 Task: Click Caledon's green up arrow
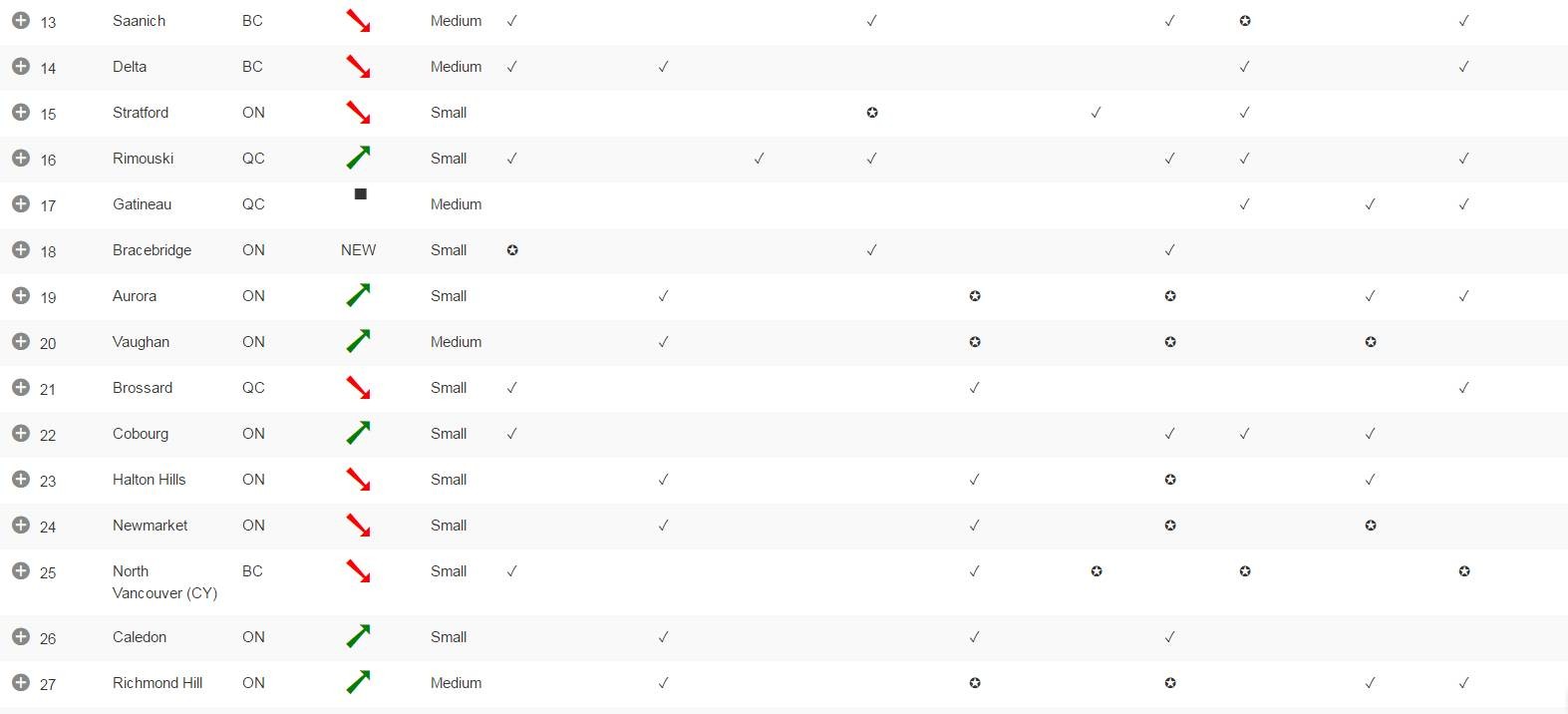click(x=358, y=636)
